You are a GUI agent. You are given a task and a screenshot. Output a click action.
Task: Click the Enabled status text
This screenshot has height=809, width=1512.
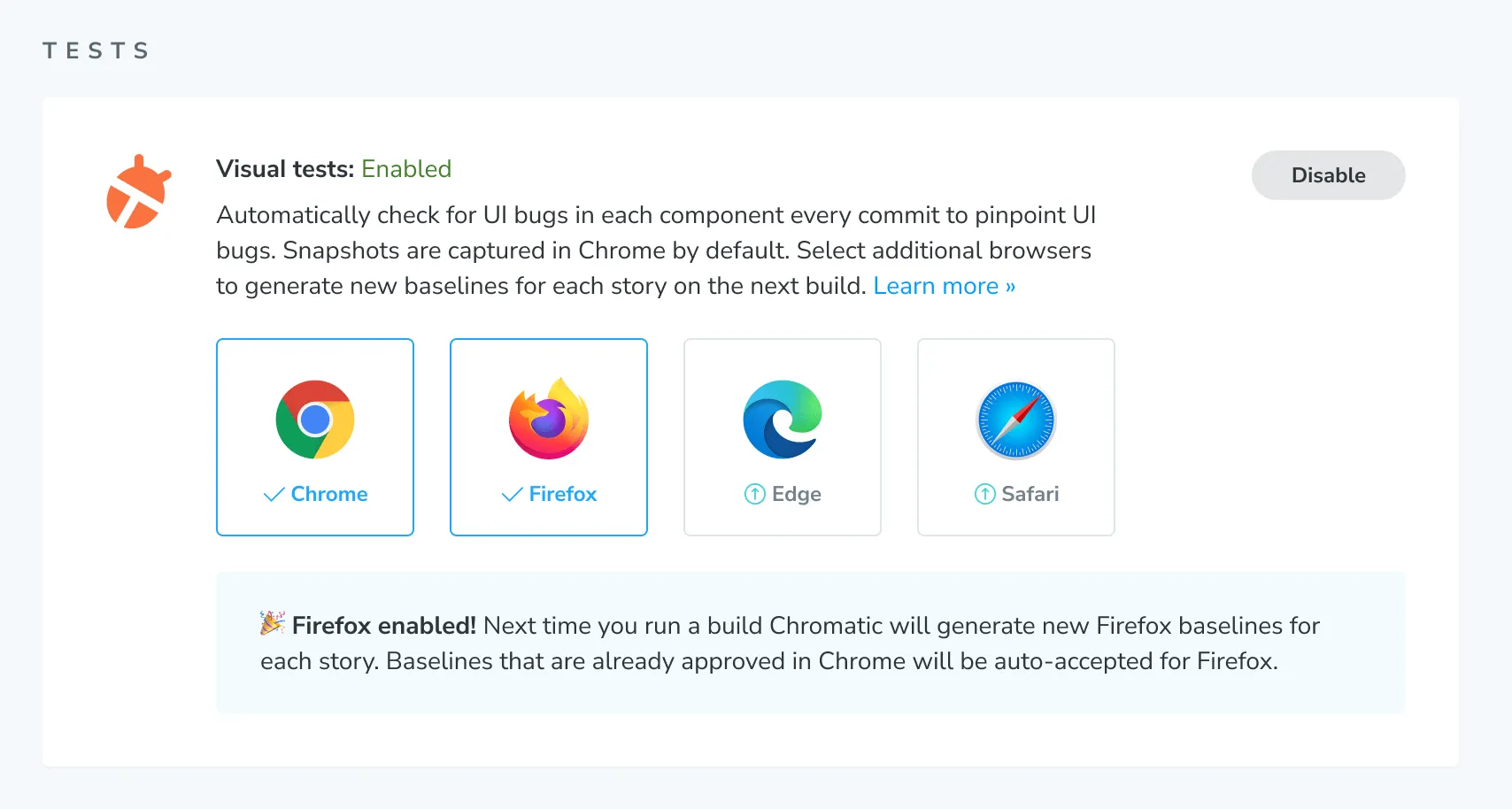[406, 168]
